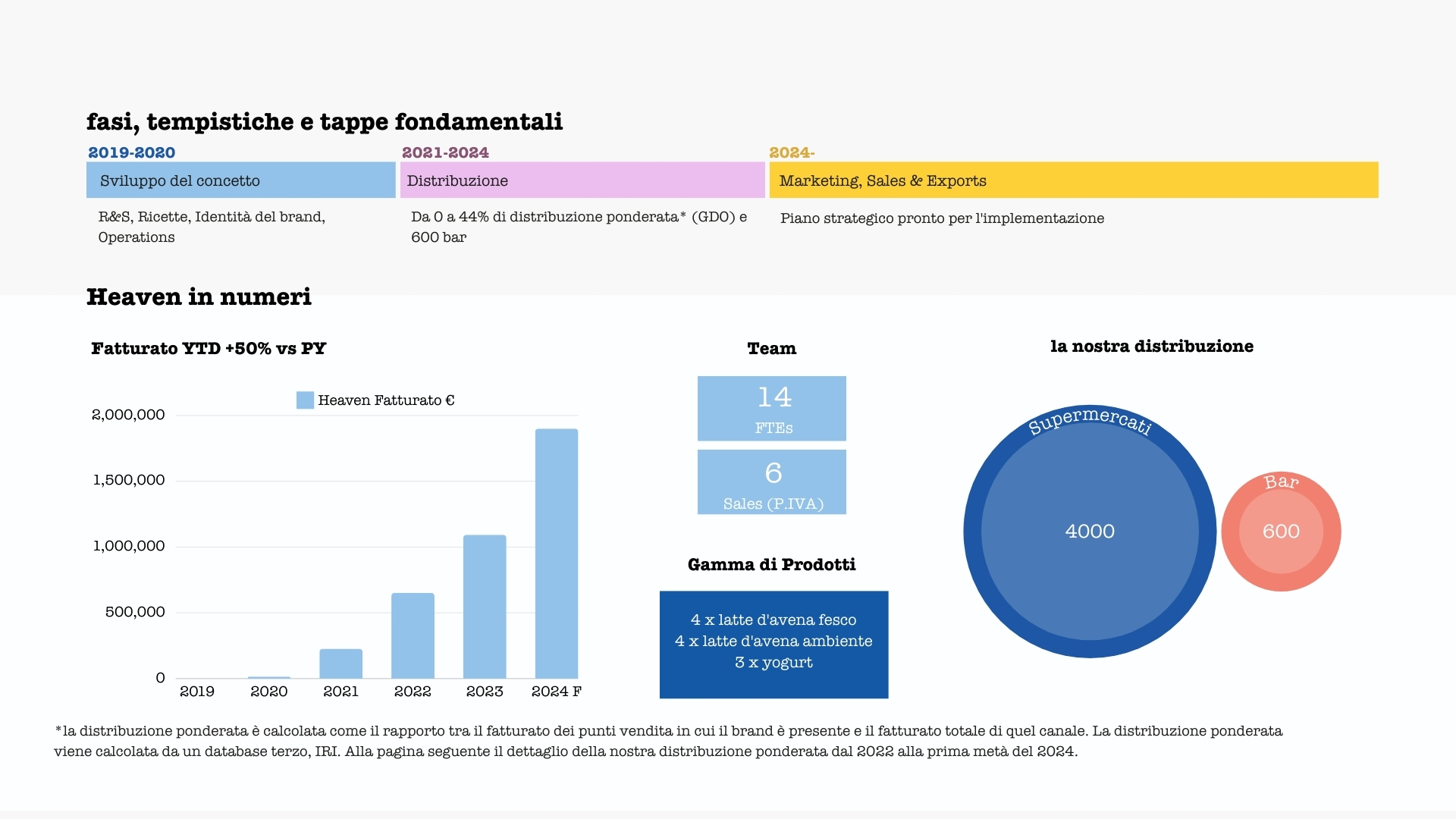Click the blue 'Sviluppo del concetto' phase bar
Viewport: 1456px width, 819px height.
241,180
